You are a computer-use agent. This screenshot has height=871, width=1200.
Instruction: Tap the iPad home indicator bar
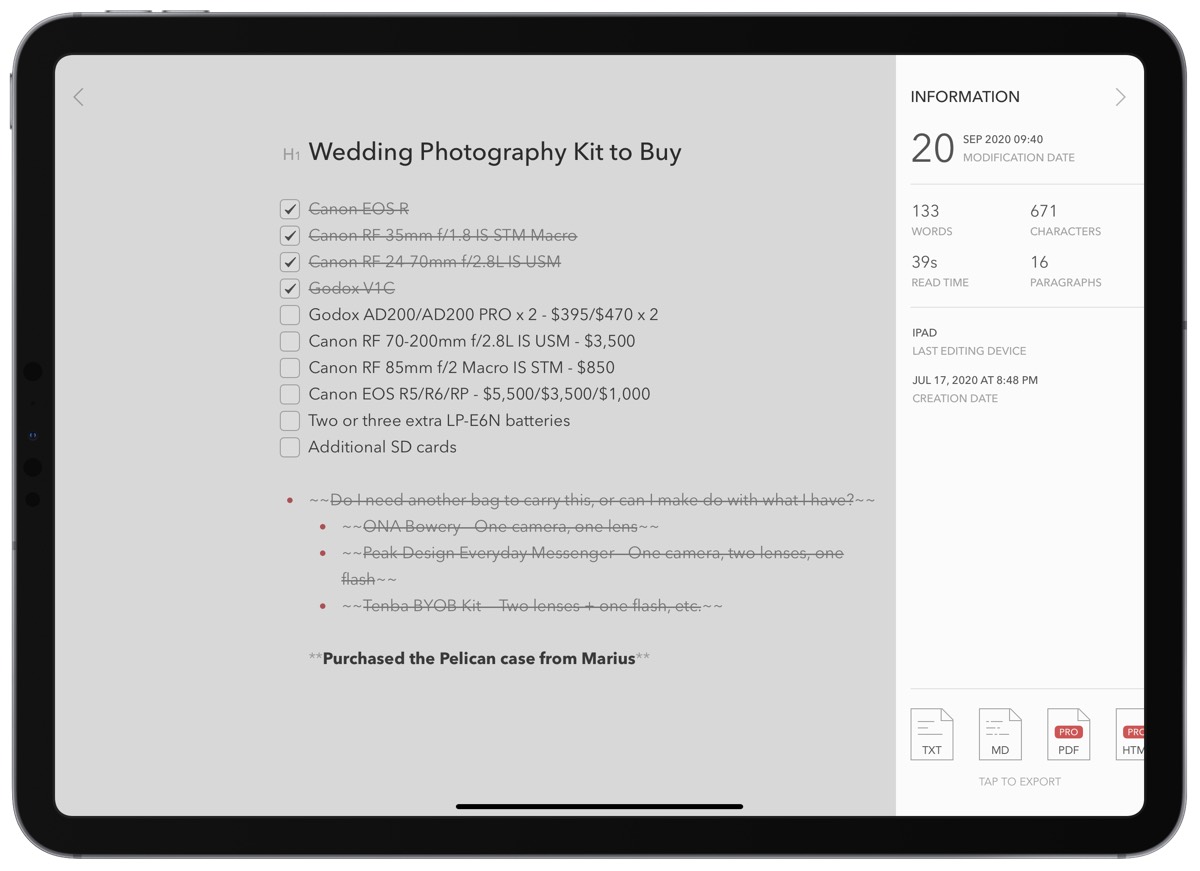(x=599, y=806)
